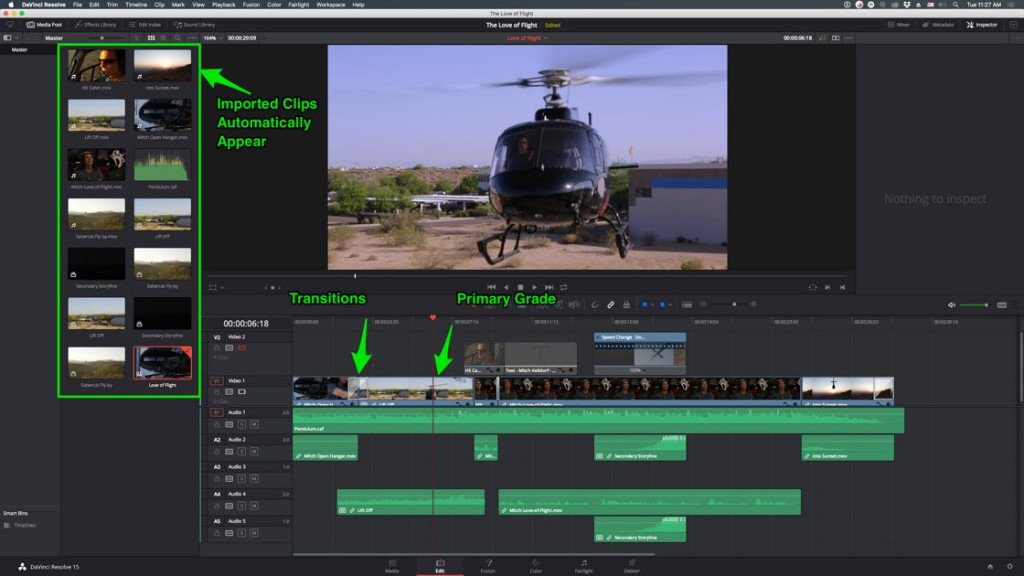
Task: Click the blue flag icon
Action: 645,304
